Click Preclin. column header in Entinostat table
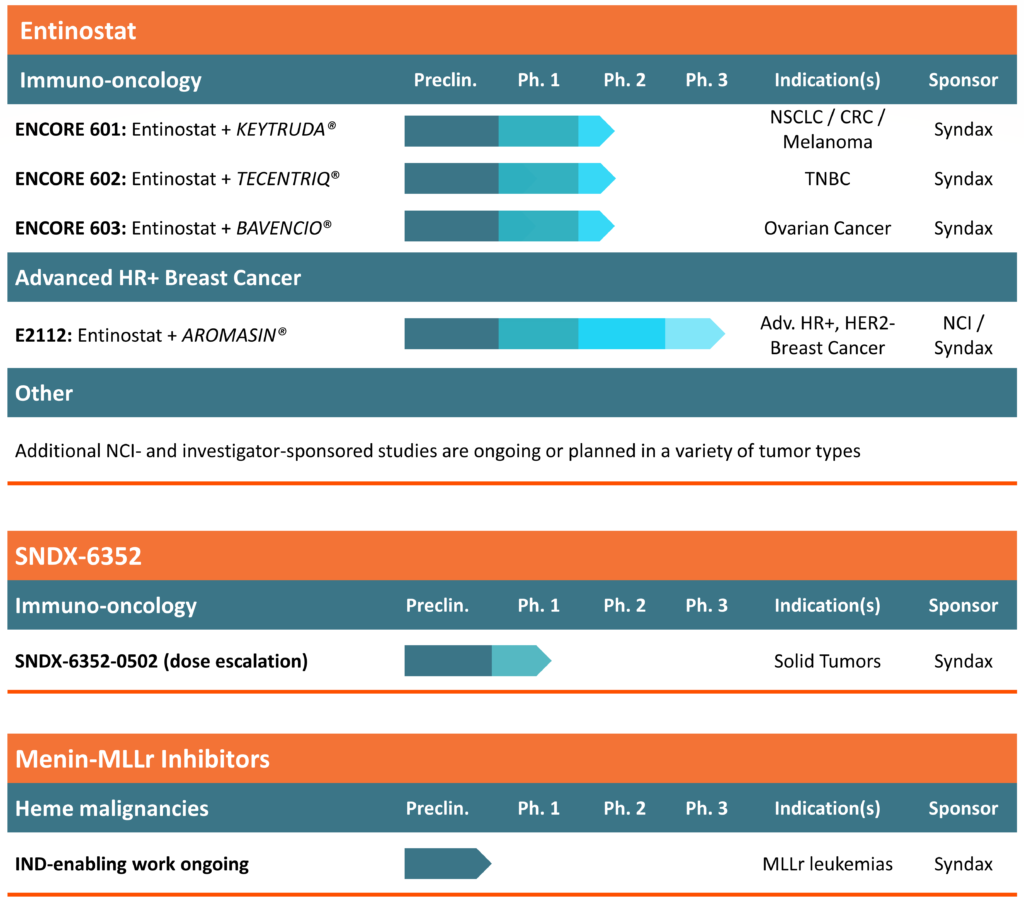 click(445, 80)
